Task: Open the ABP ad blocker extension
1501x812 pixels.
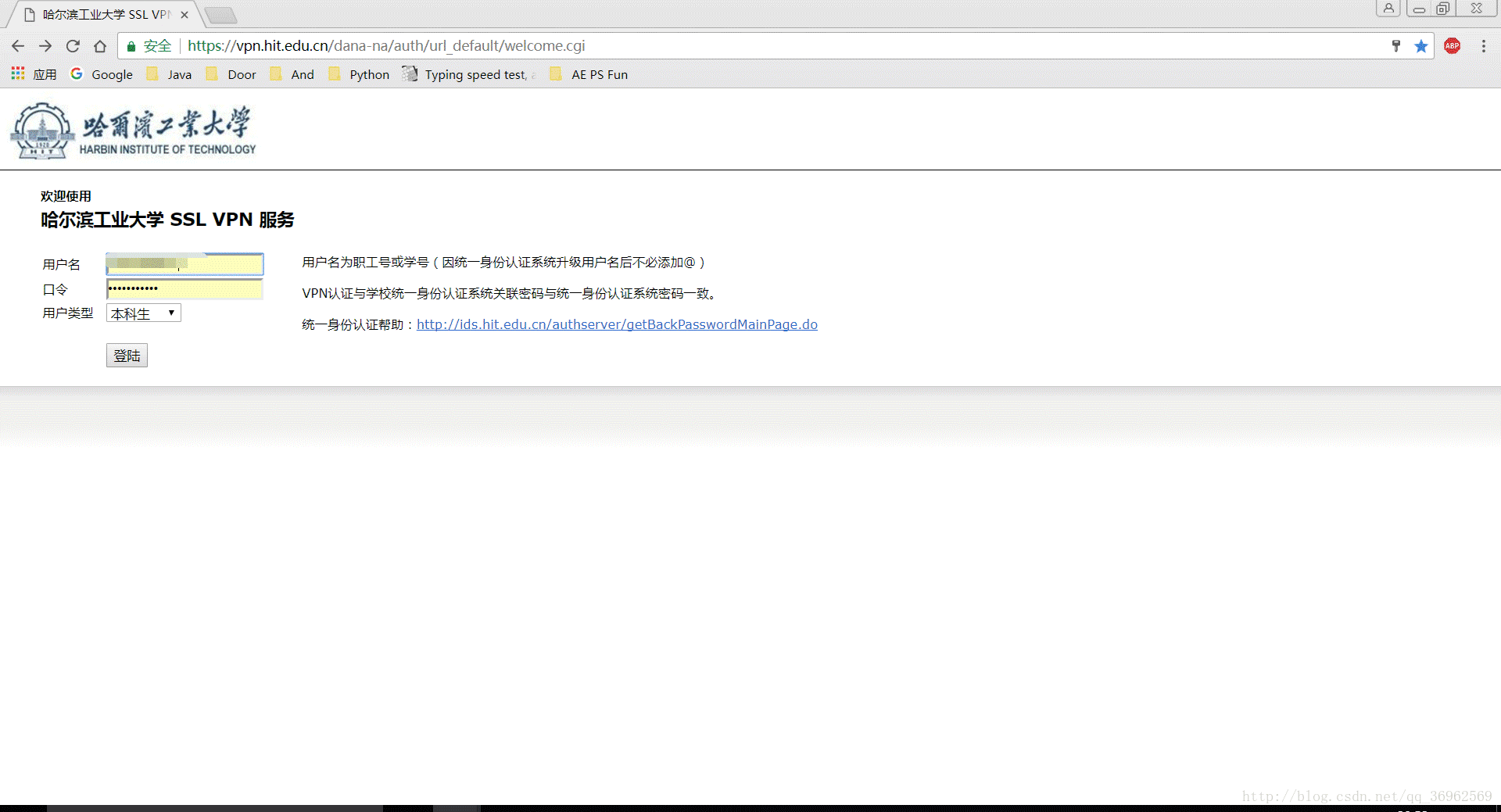Action: [1453, 46]
